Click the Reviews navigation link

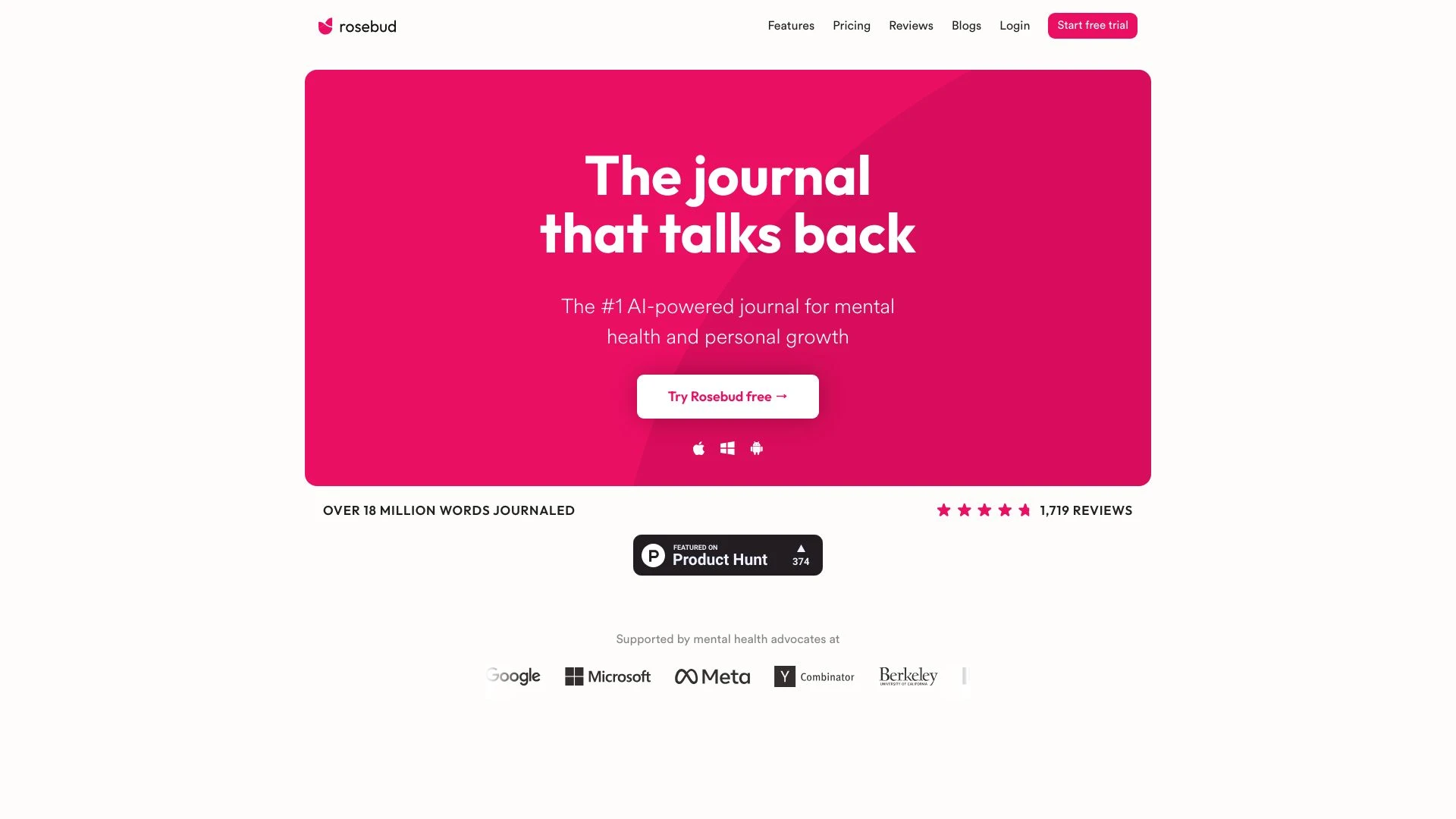pyautogui.click(x=911, y=25)
